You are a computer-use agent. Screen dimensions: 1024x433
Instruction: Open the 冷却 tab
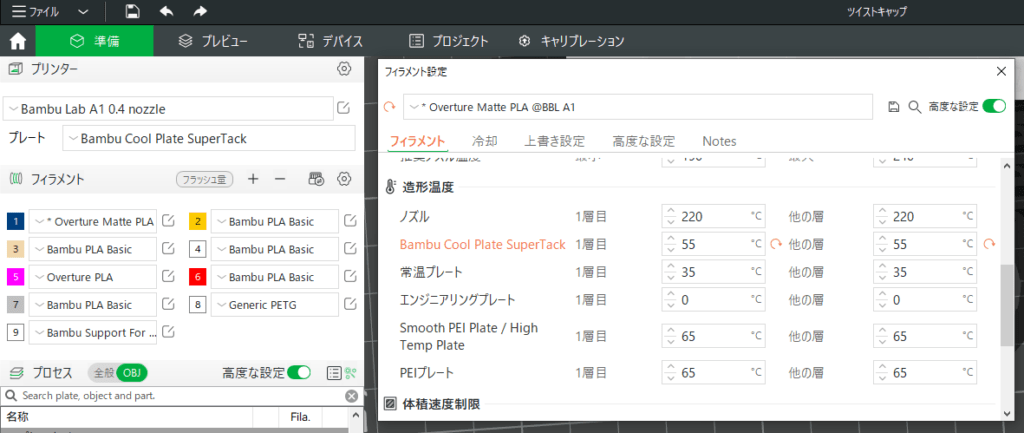coord(485,141)
